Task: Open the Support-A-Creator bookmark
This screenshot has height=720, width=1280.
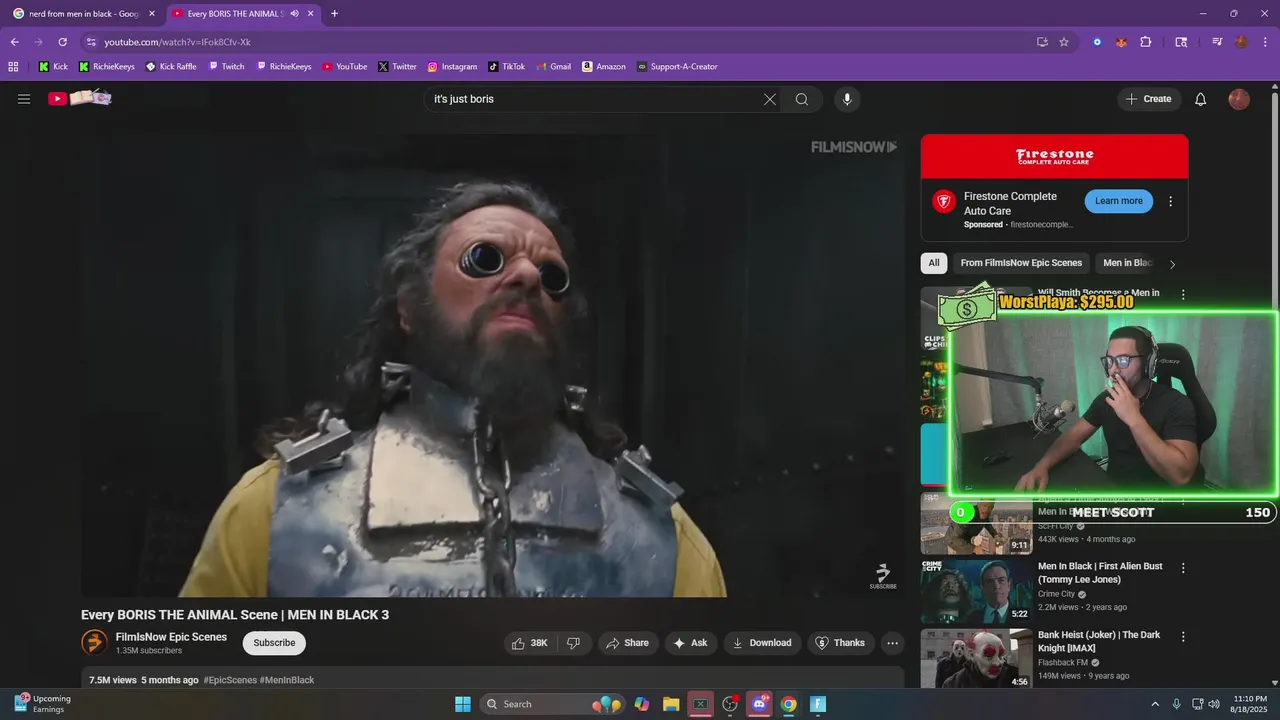Action: click(677, 67)
